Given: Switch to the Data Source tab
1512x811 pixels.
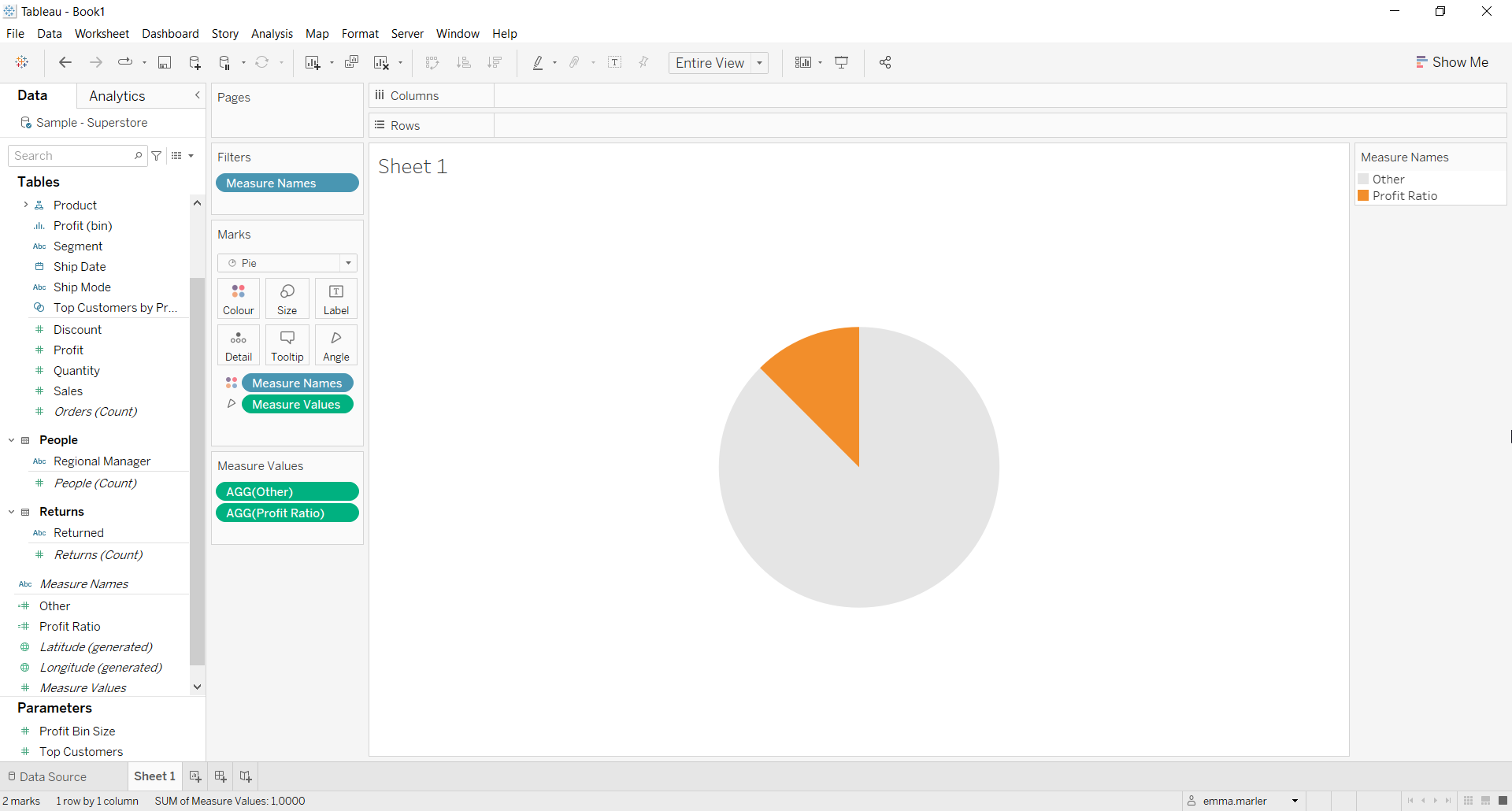Looking at the screenshot, I should coord(52,776).
